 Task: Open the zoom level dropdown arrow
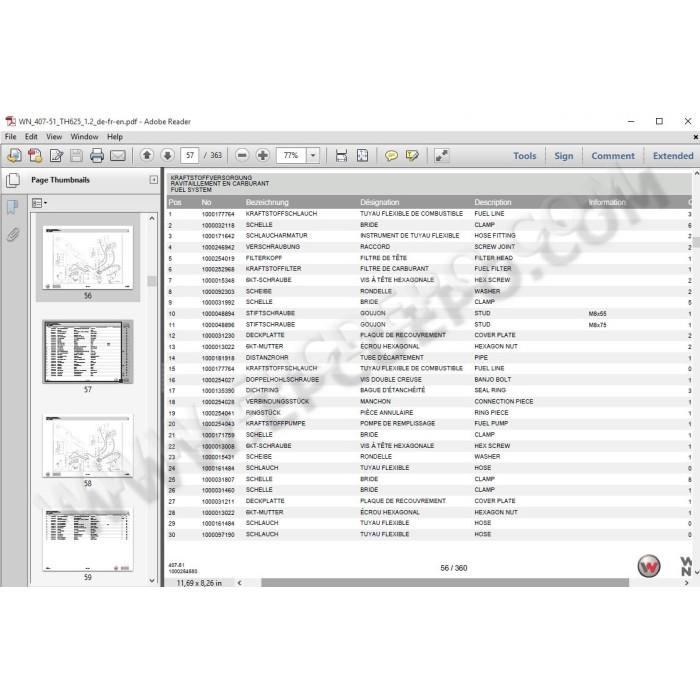click(x=313, y=155)
